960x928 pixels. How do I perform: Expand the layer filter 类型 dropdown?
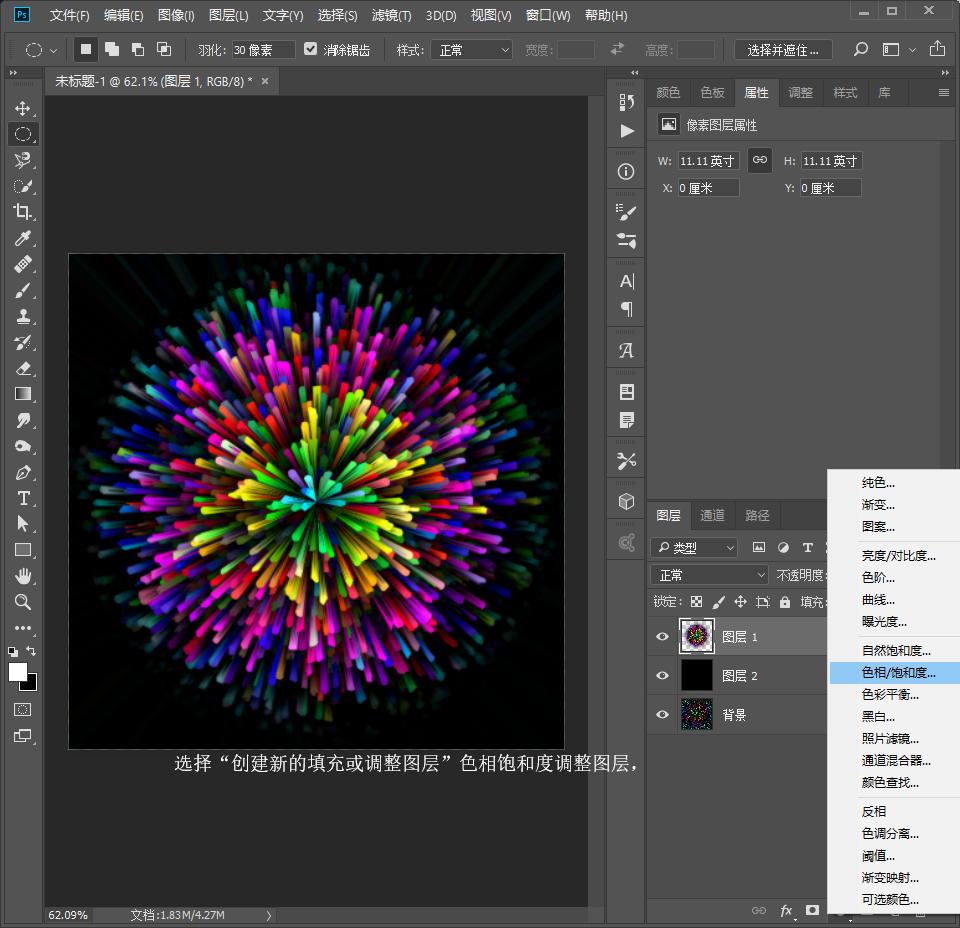point(694,547)
